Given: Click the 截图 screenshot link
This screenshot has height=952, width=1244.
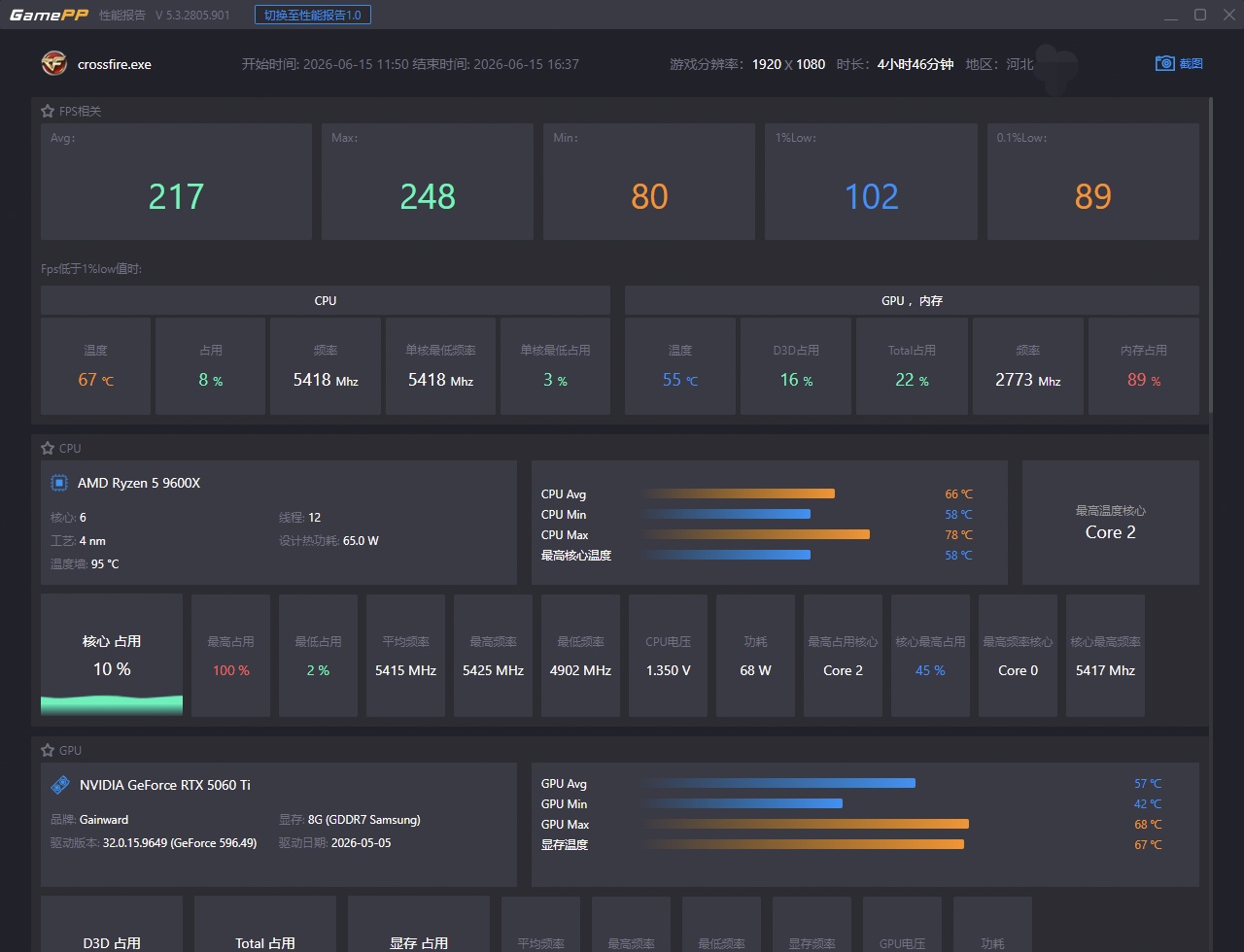Looking at the screenshot, I should [x=1191, y=63].
